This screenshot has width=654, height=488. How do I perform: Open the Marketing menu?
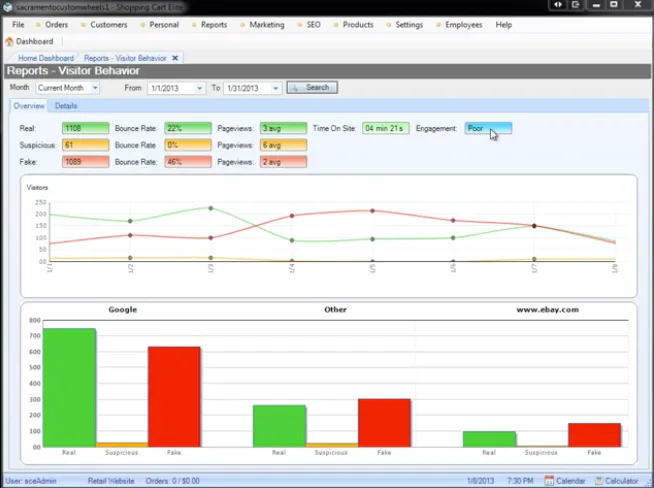pyautogui.click(x=267, y=25)
